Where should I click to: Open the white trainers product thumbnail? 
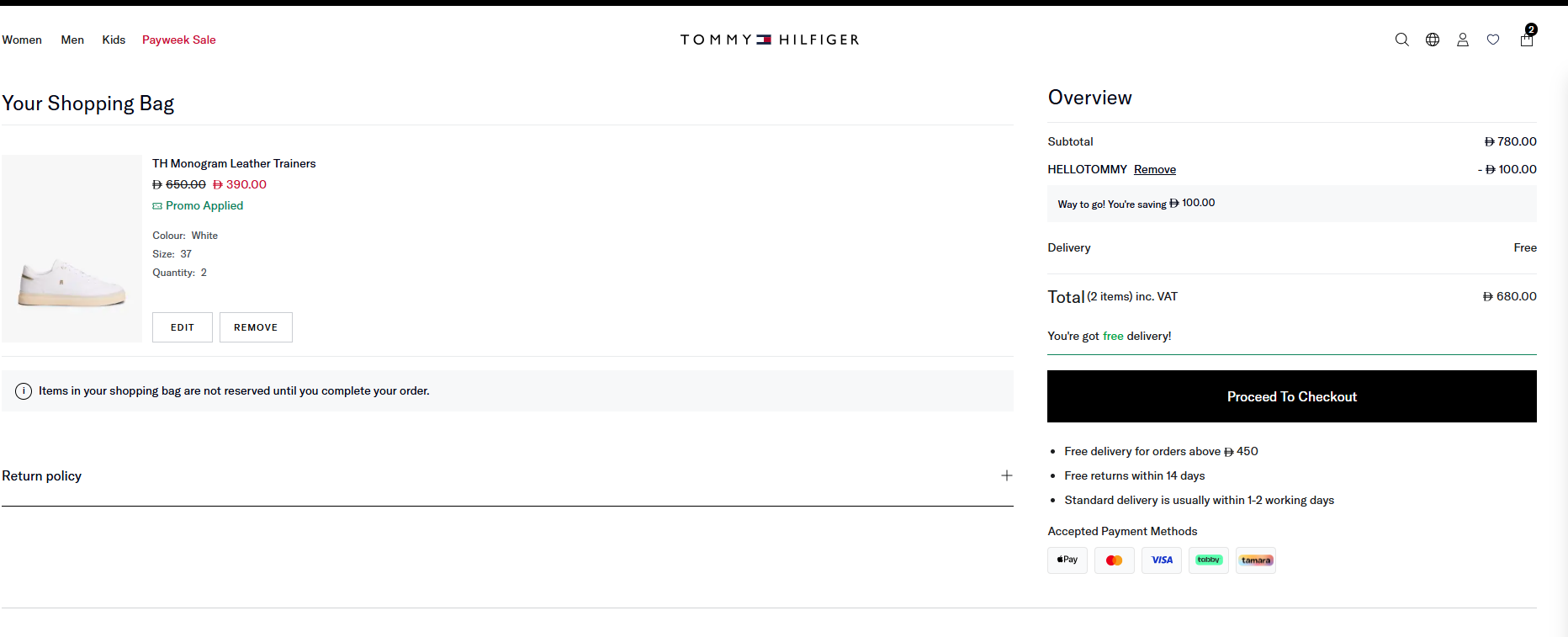click(72, 248)
